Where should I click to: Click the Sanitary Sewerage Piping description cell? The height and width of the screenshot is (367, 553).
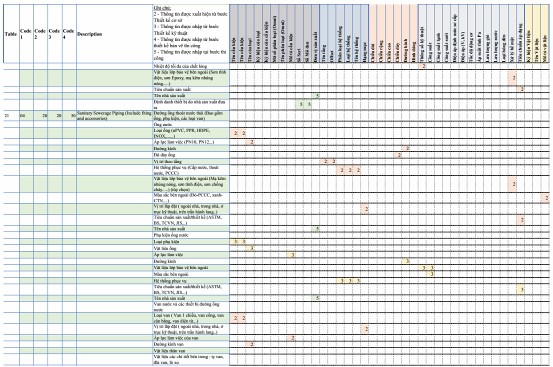(114, 116)
